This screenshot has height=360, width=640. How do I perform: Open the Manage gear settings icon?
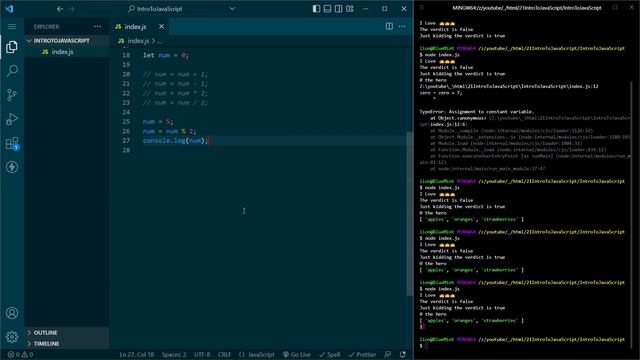(12, 337)
